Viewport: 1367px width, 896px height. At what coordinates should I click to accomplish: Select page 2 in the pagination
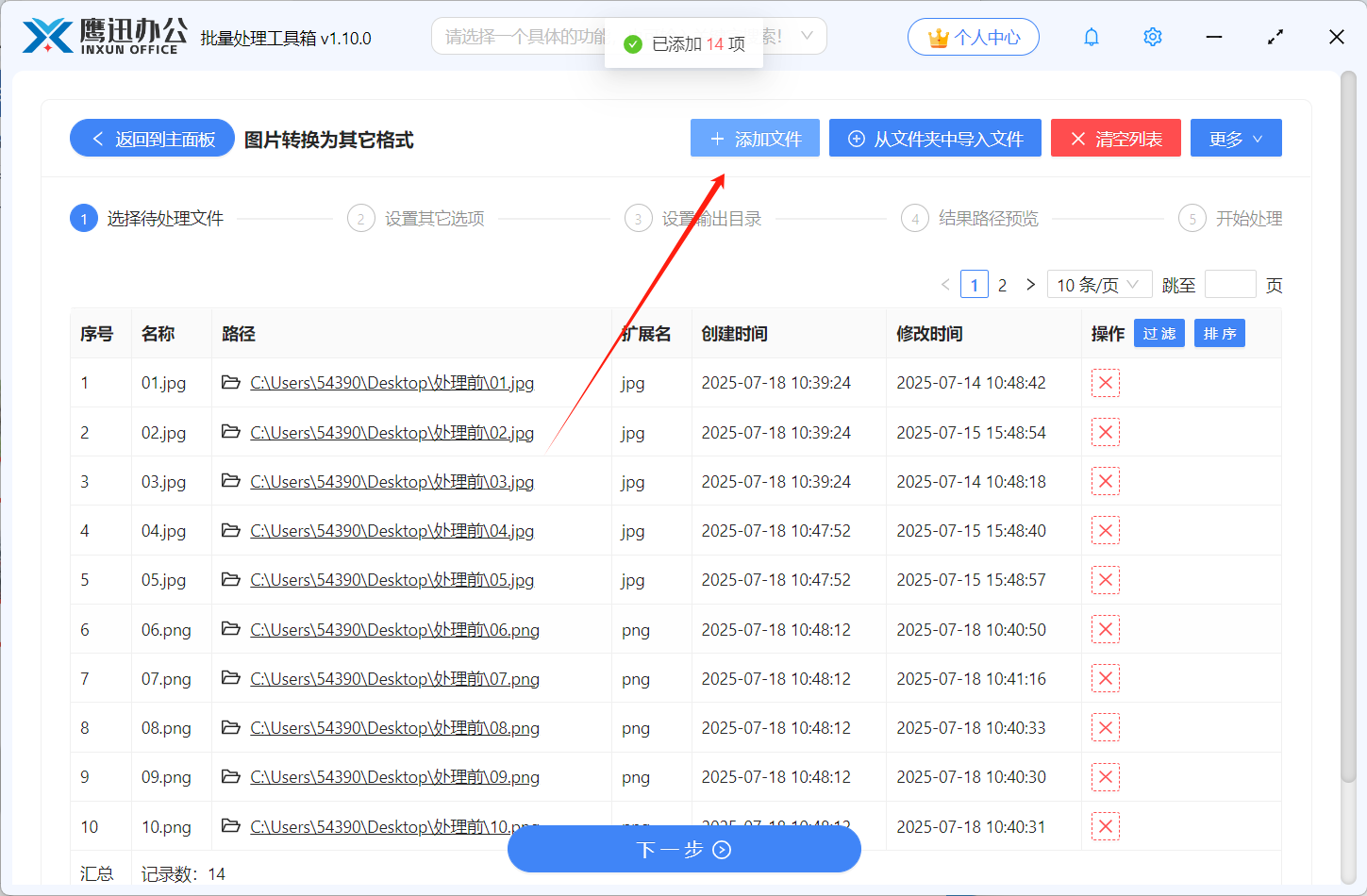(1002, 285)
